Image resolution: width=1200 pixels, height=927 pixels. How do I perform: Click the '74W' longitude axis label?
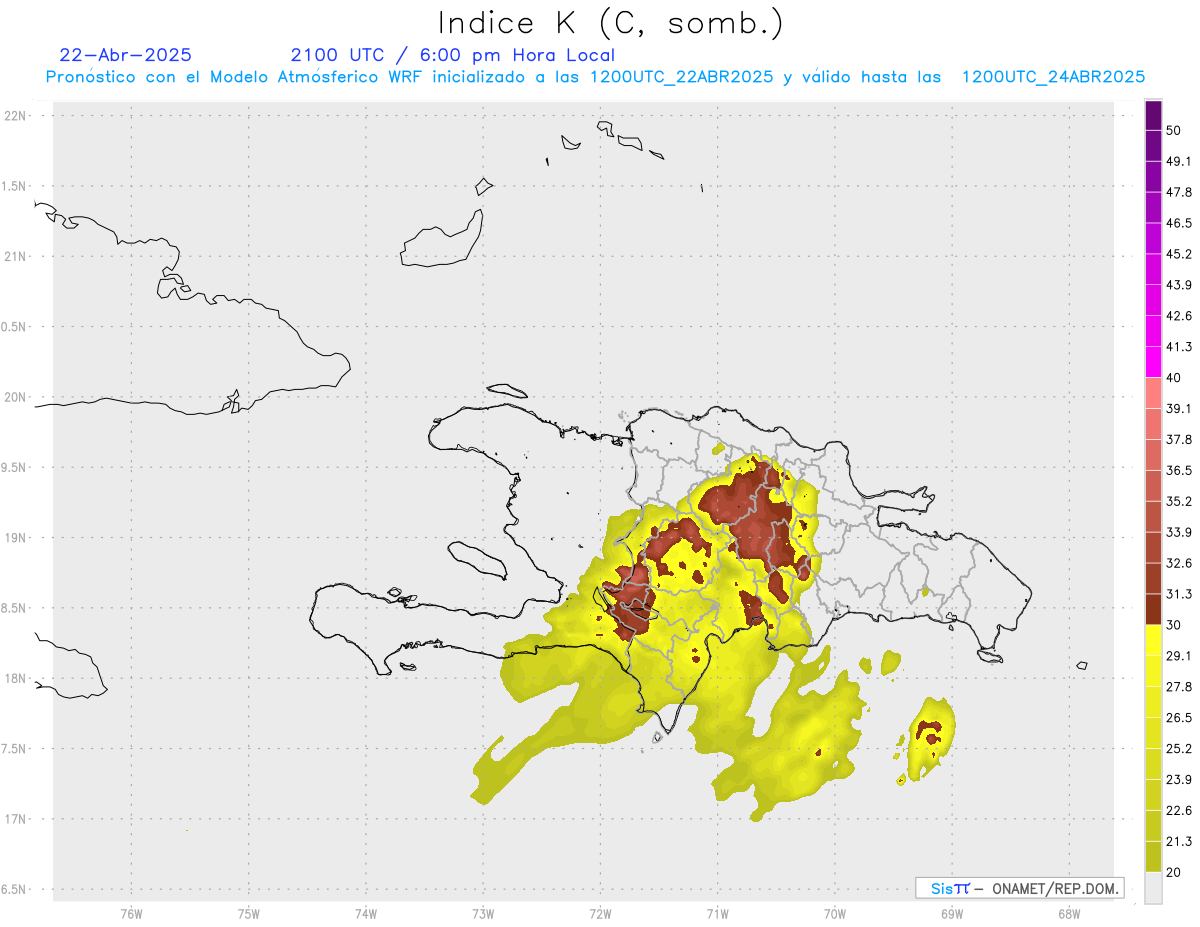click(365, 914)
